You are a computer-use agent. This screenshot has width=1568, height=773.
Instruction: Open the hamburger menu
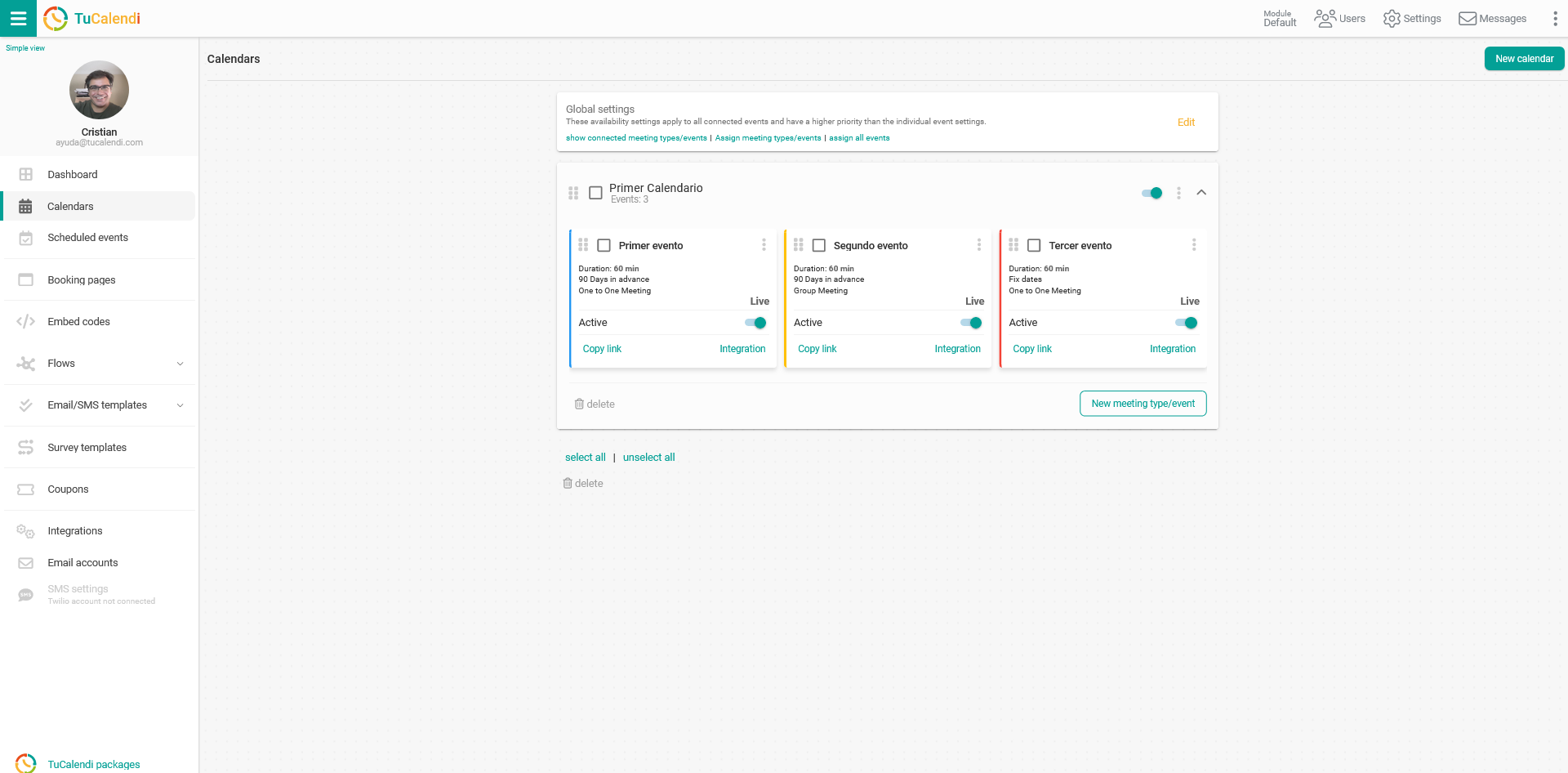18,18
